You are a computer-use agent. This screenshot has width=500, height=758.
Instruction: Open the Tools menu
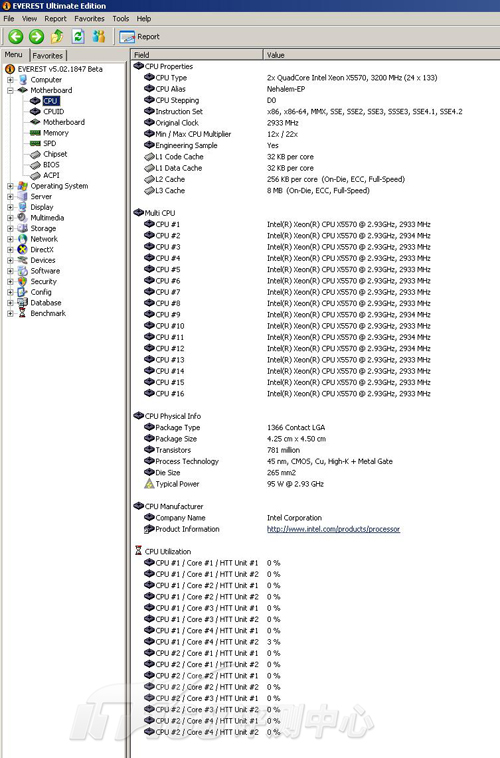(x=121, y=19)
